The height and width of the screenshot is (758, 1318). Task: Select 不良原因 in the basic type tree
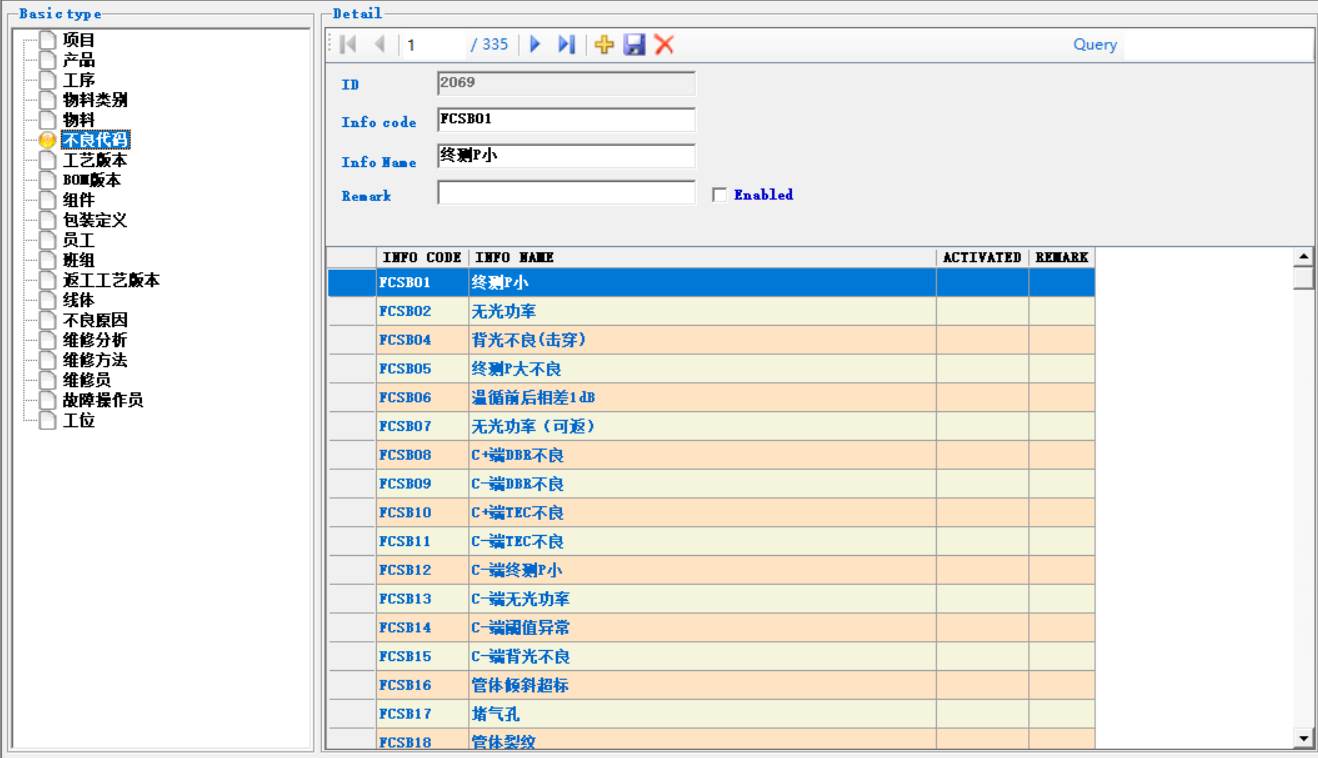pyautogui.click(x=95, y=320)
